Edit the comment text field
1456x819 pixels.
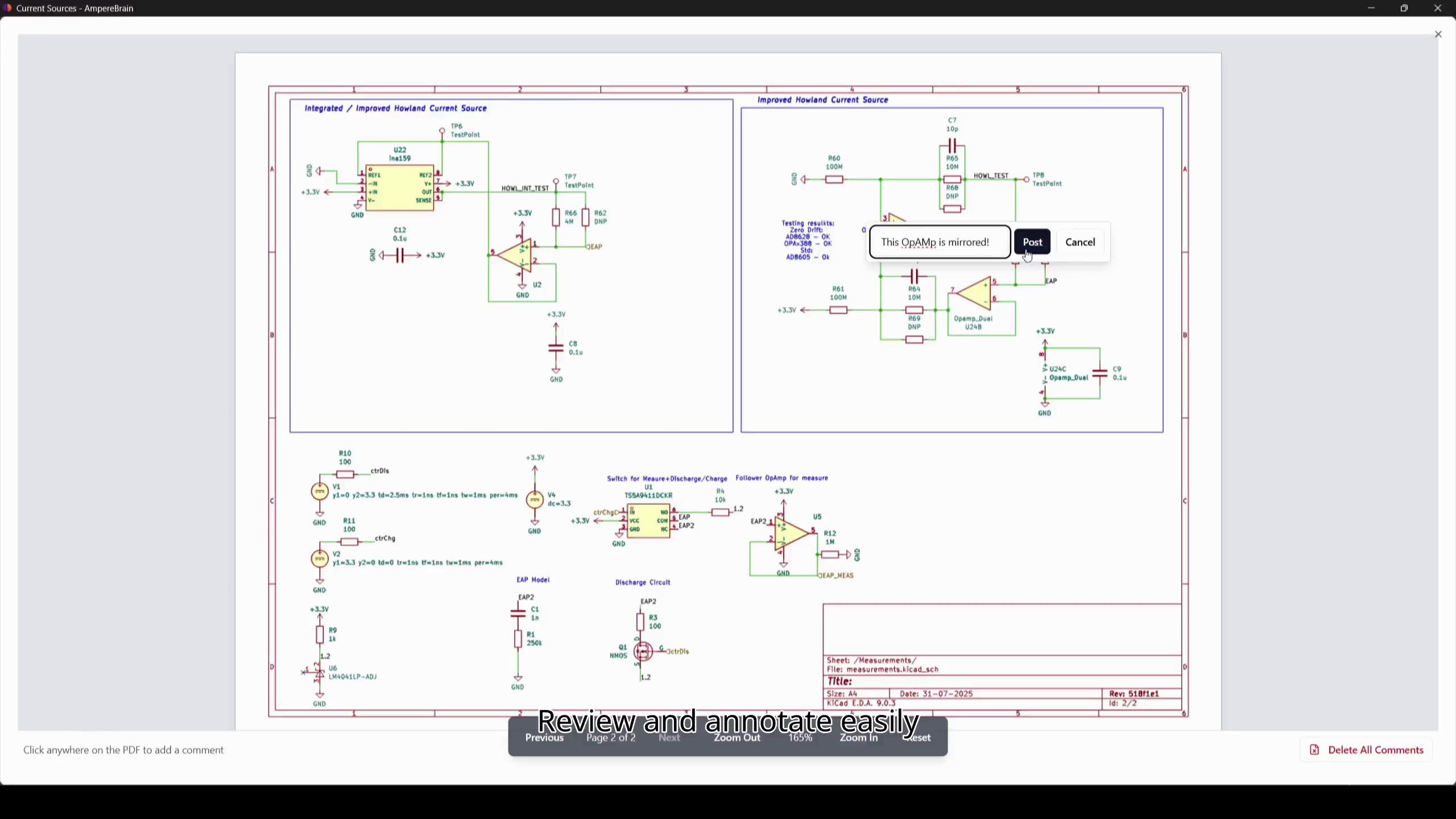point(940,242)
